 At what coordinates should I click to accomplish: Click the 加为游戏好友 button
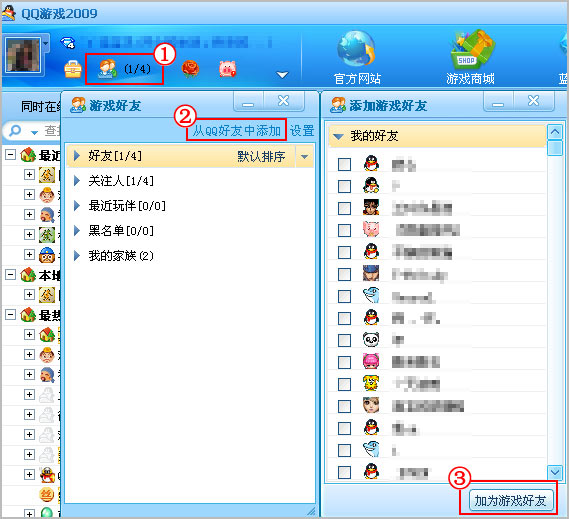point(510,500)
